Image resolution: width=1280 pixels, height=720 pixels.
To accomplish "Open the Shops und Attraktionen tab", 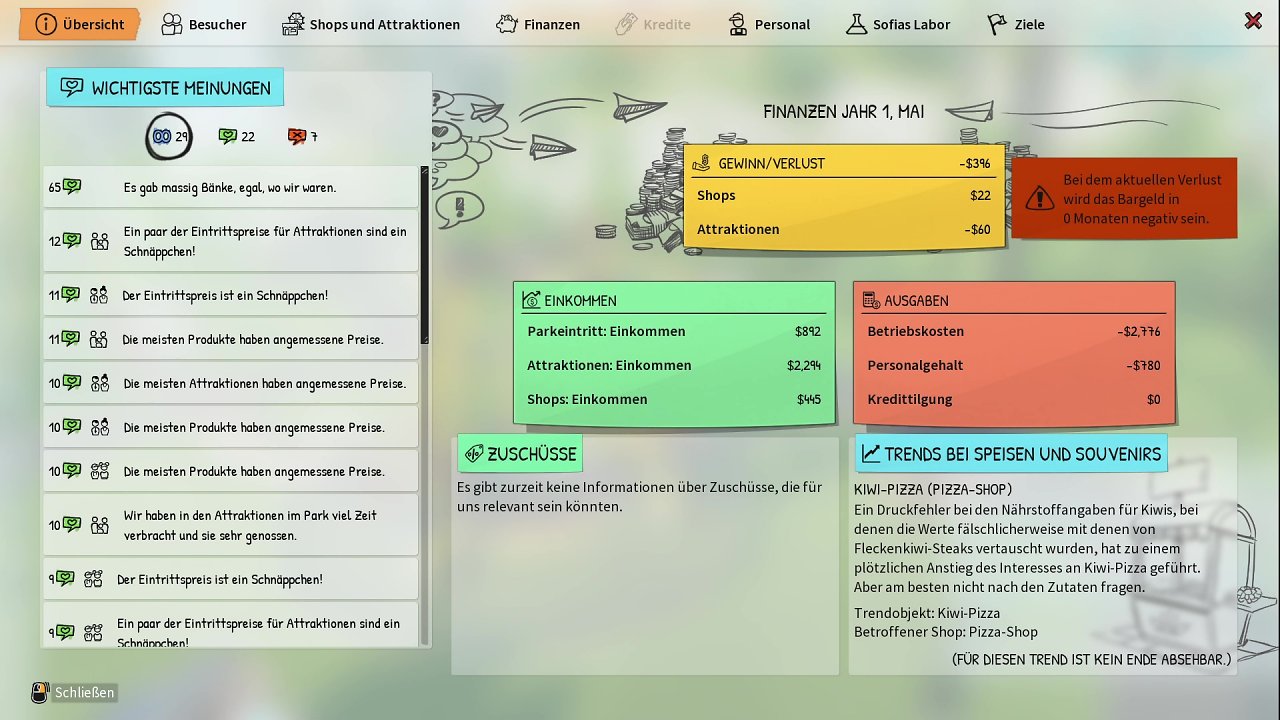I will point(371,24).
